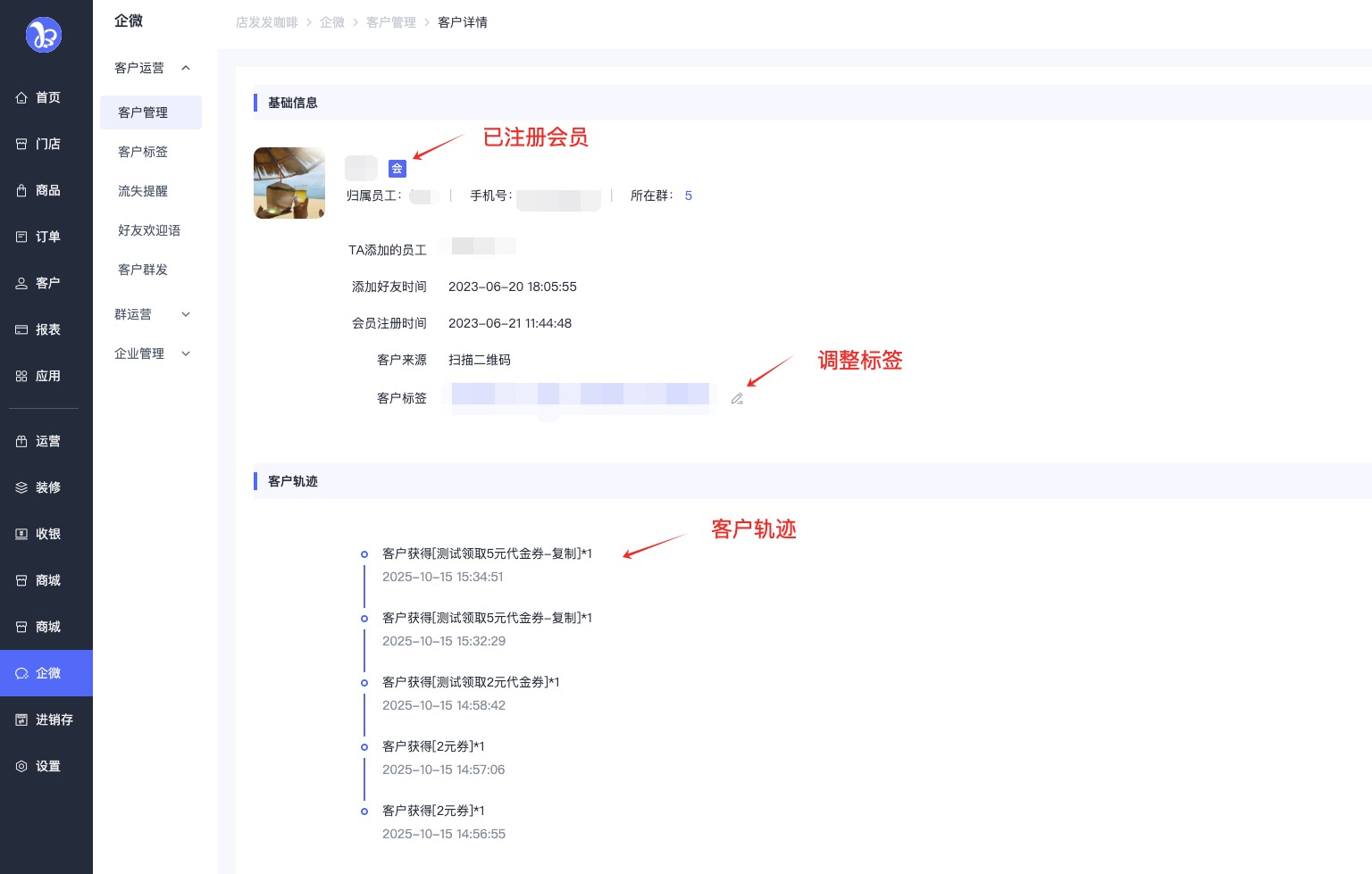This screenshot has height=874, width=1372.
Task: Click the 客户管理 breadcrumb link
Action: (390, 22)
